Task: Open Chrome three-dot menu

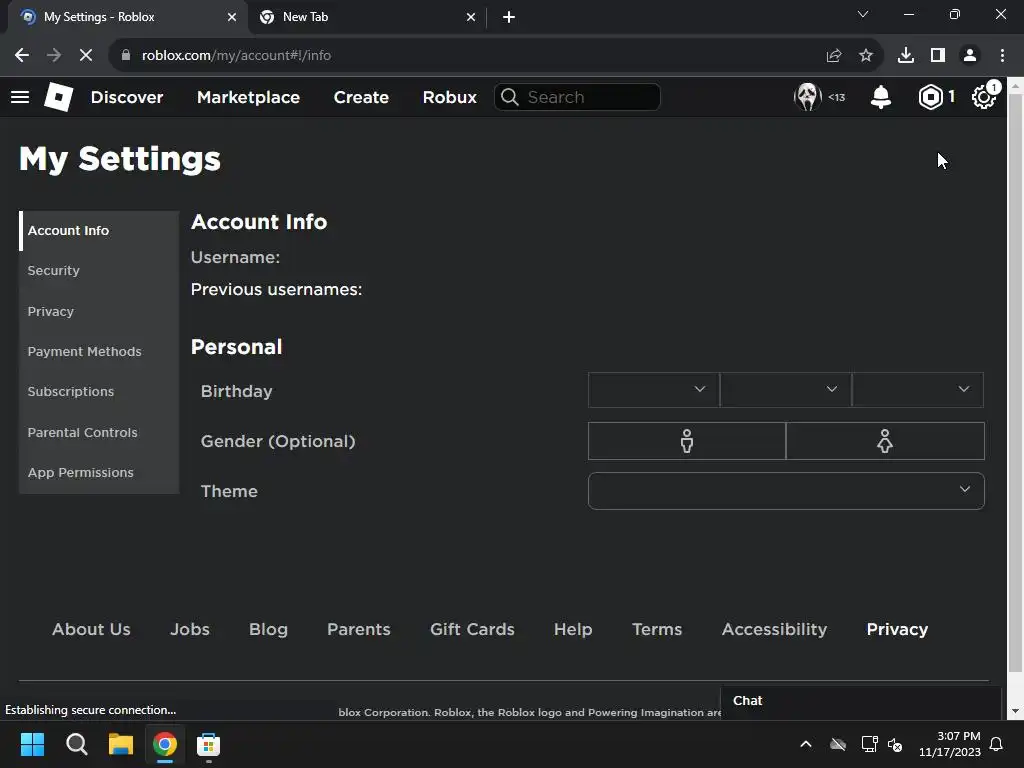Action: [x=1002, y=56]
